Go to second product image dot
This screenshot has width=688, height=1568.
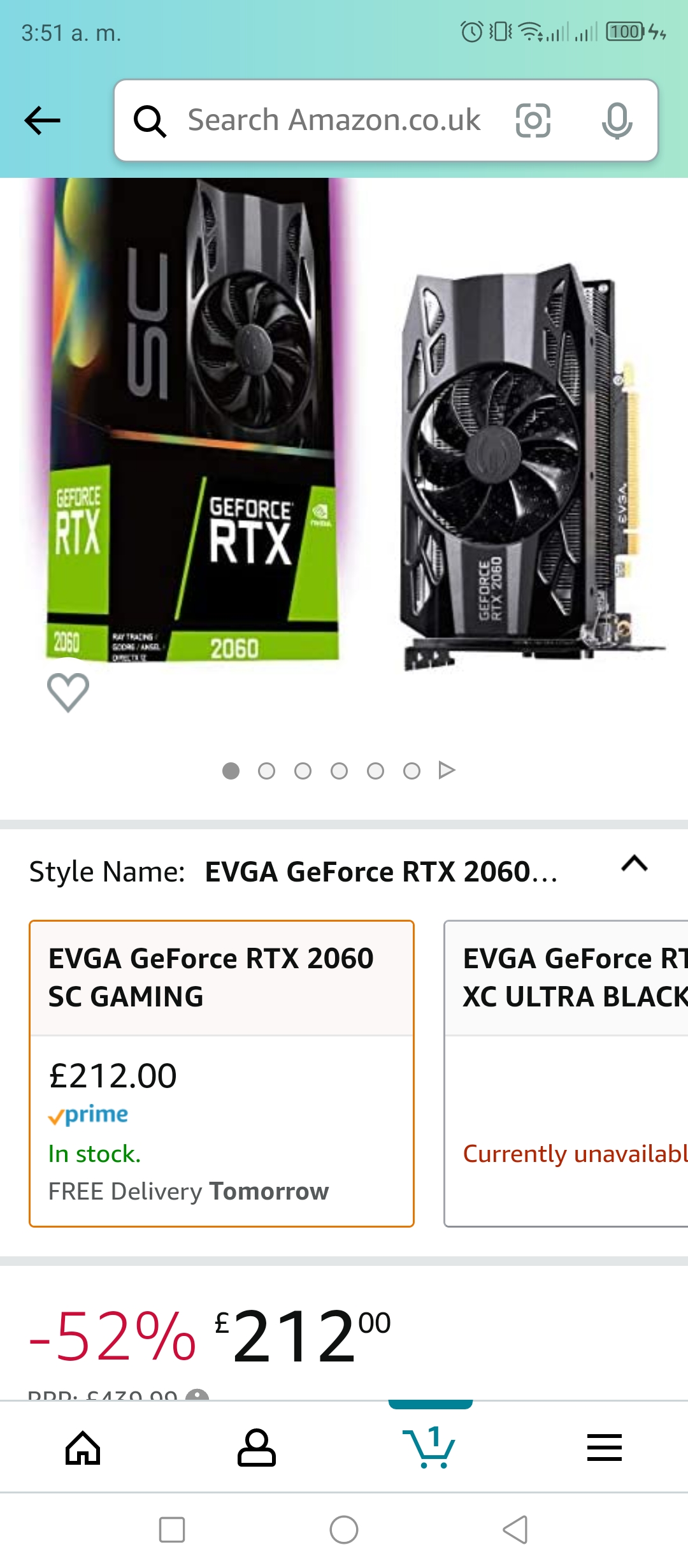(x=266, y=771)
